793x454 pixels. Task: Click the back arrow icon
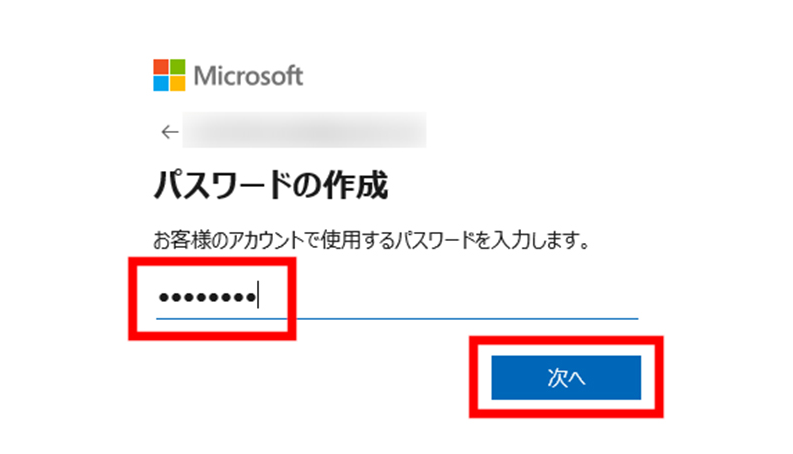tap(170, 132)
